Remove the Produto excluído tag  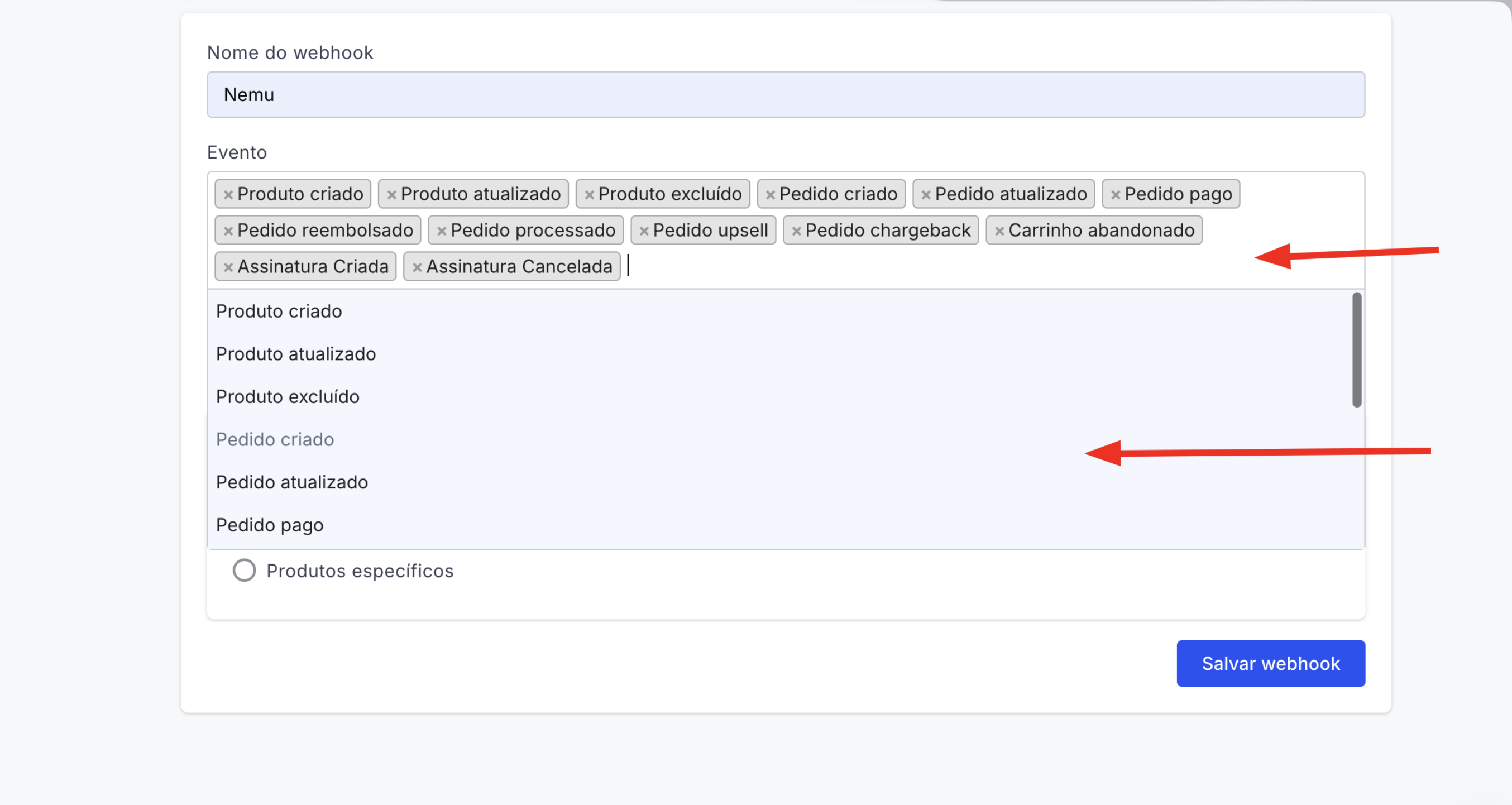[x=589, y=195]
